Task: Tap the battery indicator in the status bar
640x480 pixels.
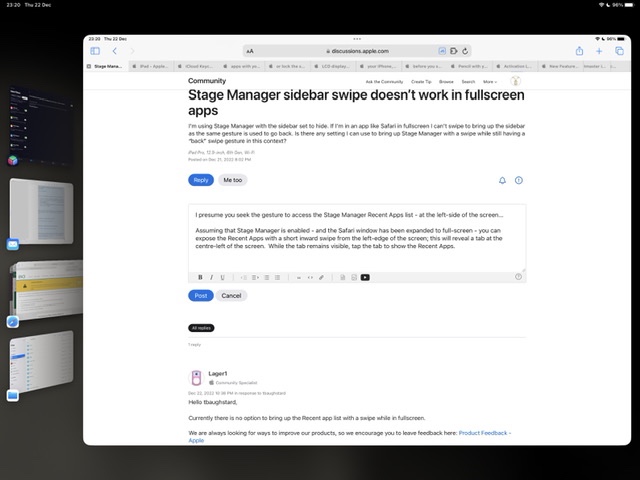Action: (x=629, y=5)
